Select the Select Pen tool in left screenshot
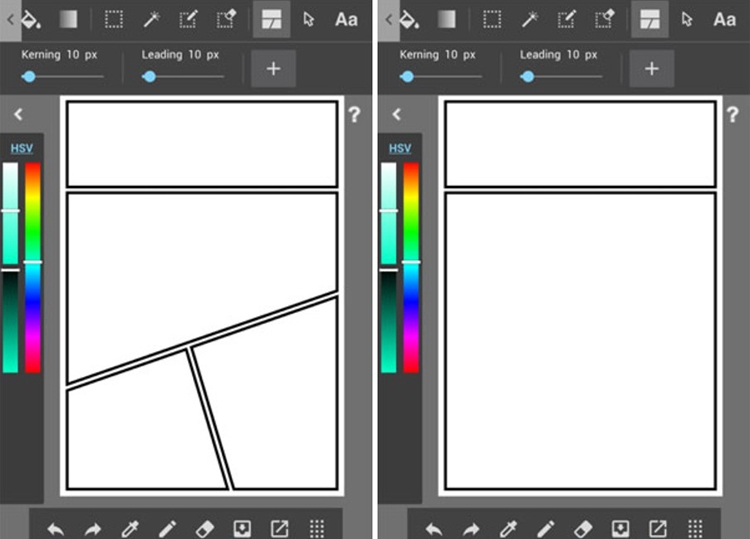 pos(188,20)
